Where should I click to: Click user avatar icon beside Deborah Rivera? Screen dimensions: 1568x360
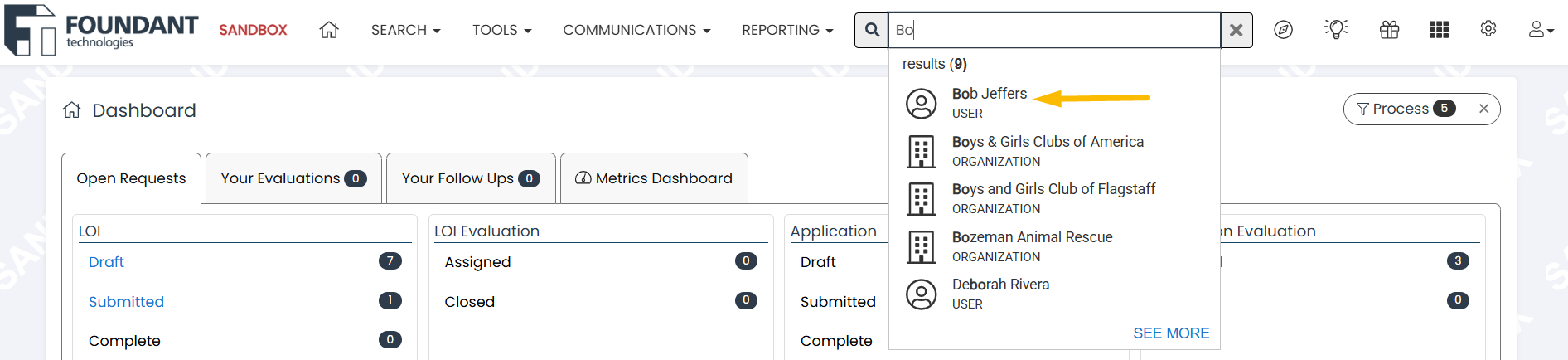(x=921, y=294)
